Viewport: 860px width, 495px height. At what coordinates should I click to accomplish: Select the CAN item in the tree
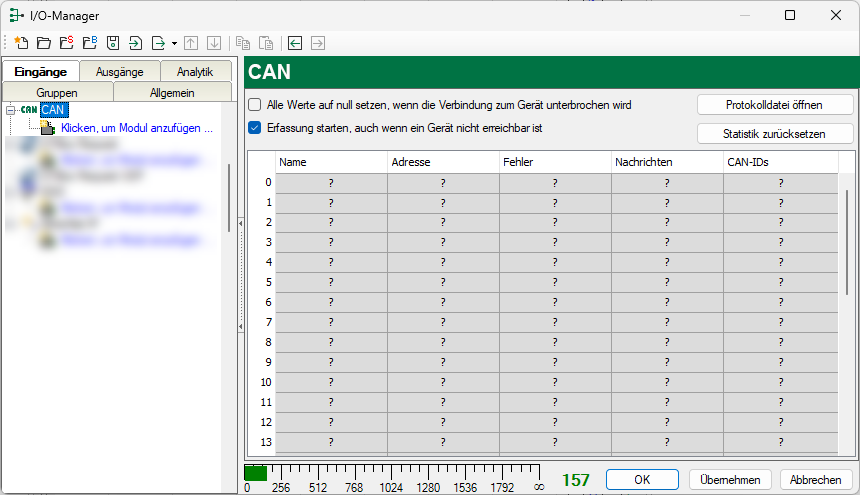(53, 110)
